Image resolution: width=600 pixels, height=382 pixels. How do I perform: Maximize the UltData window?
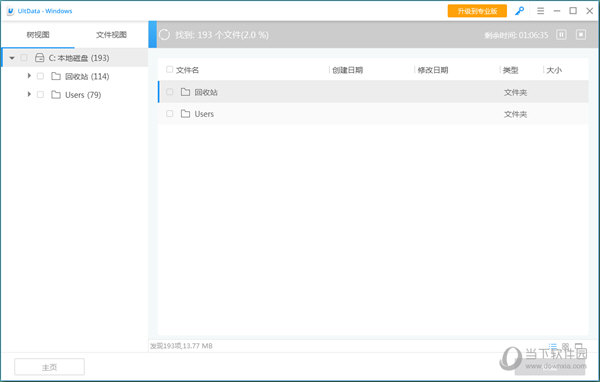tap(573, 11)
